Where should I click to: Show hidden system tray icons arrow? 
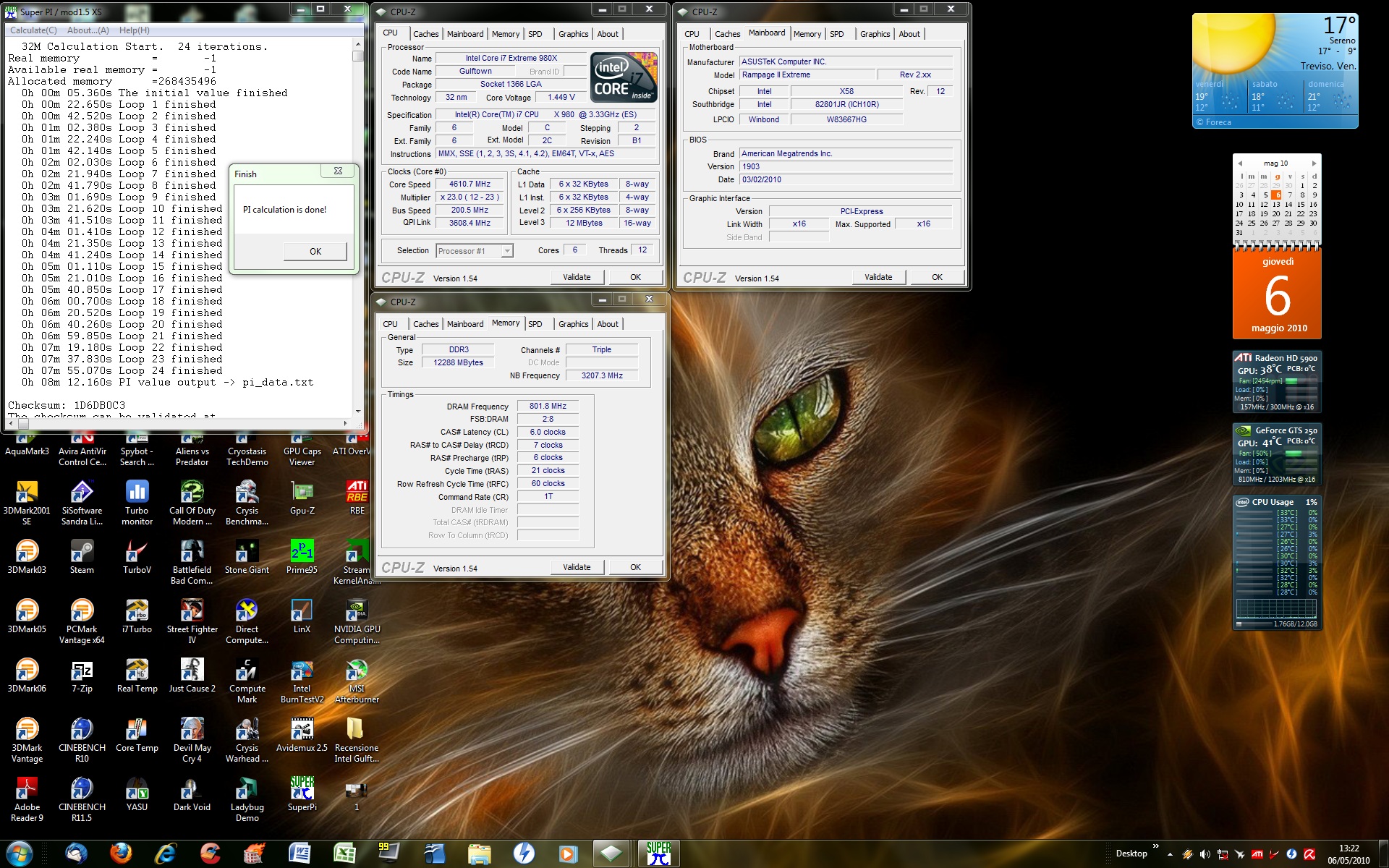pyautogui.click(x=1170, y=854)
